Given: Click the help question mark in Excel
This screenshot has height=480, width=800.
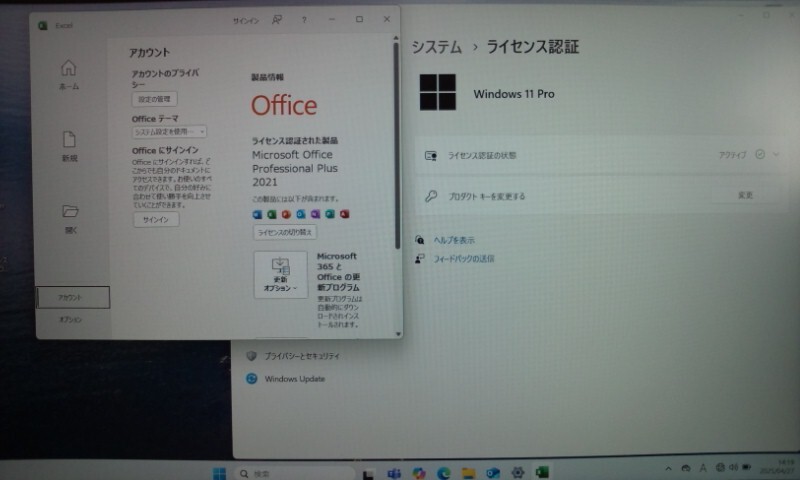Looking at the screenshot, I should 304,20.
